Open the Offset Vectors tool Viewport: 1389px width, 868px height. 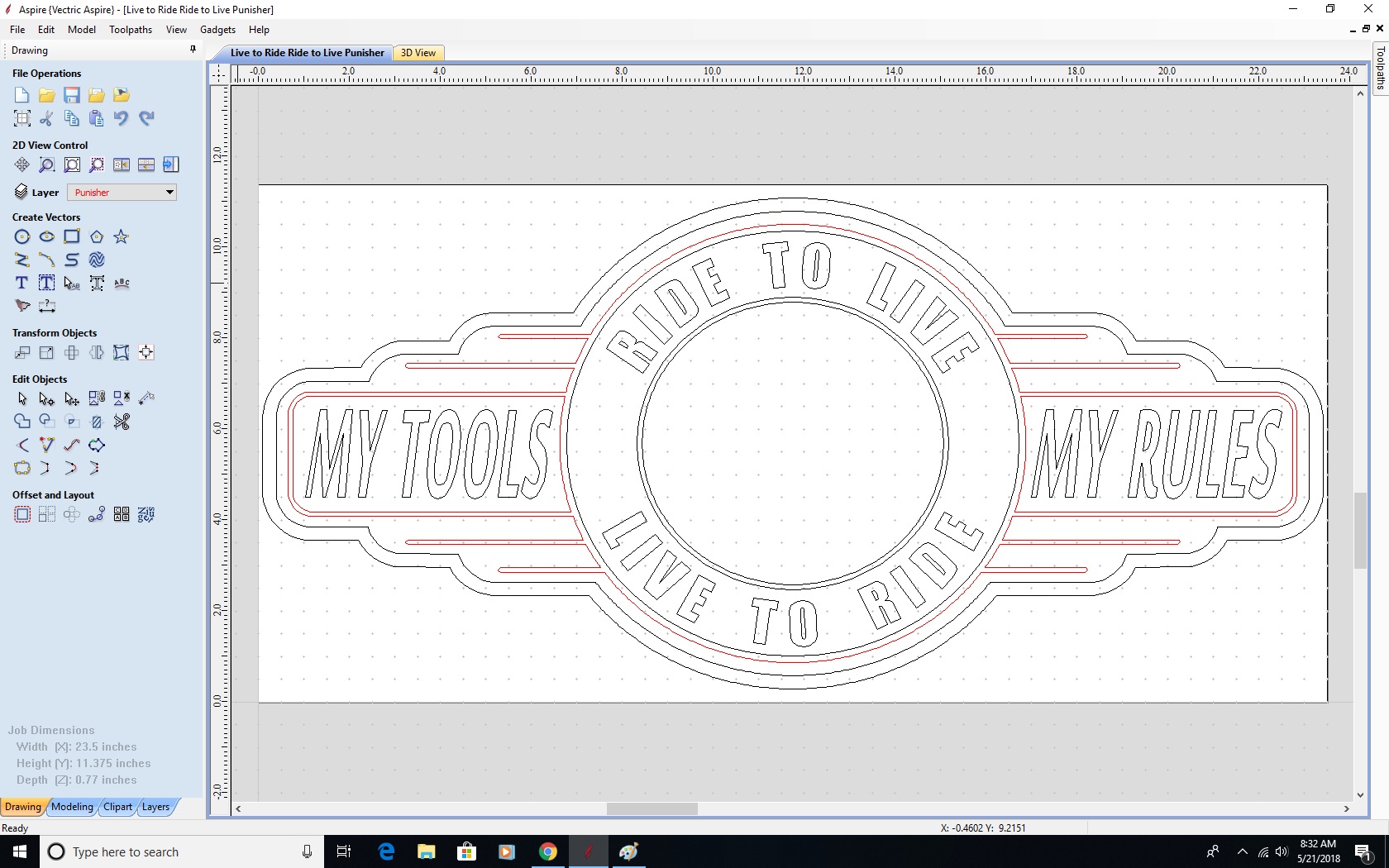tap(22, 514)
